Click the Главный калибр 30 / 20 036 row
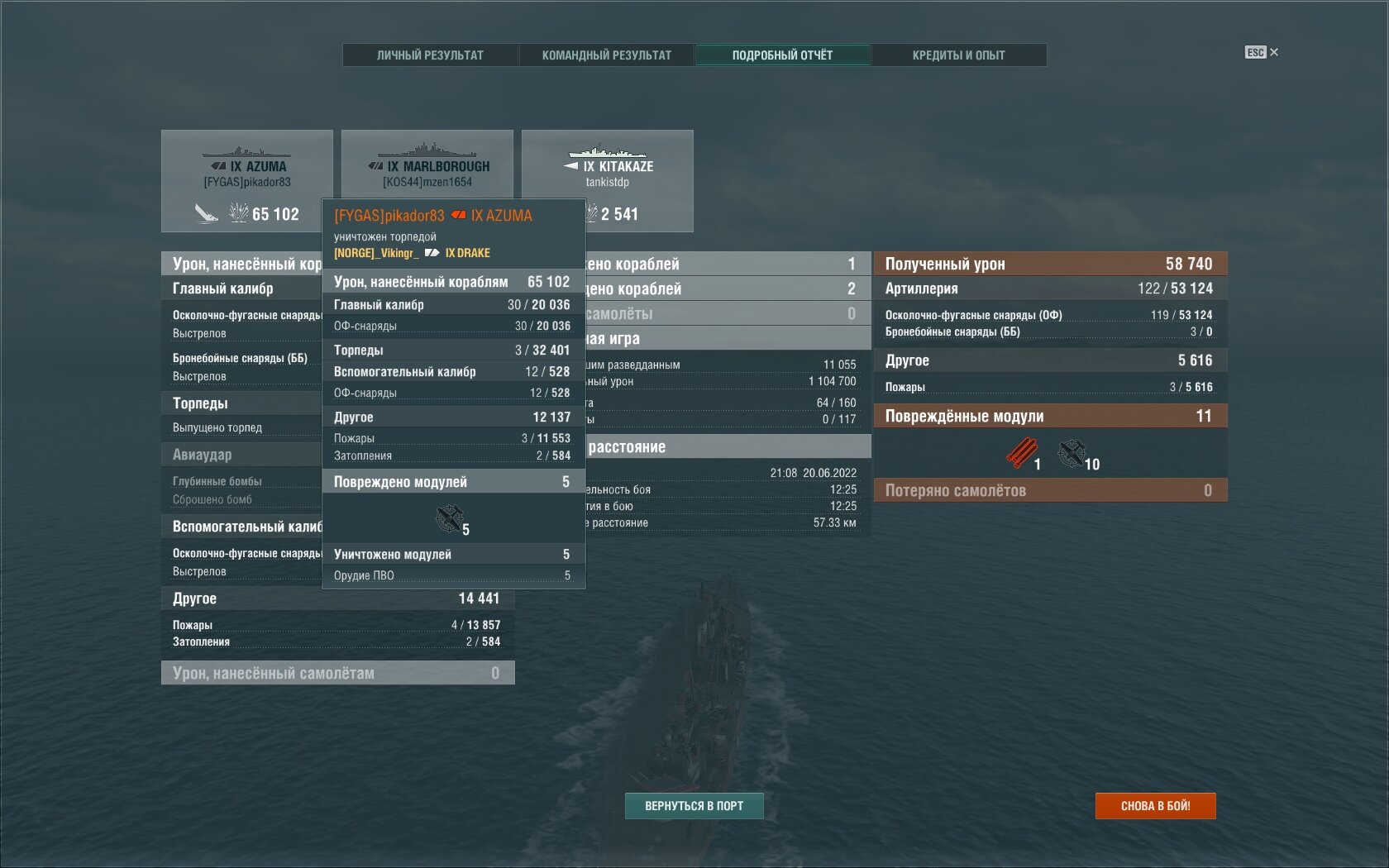The height and width of the screenshot is (868, 1389). pyautogui.click(x=453, y=304)
